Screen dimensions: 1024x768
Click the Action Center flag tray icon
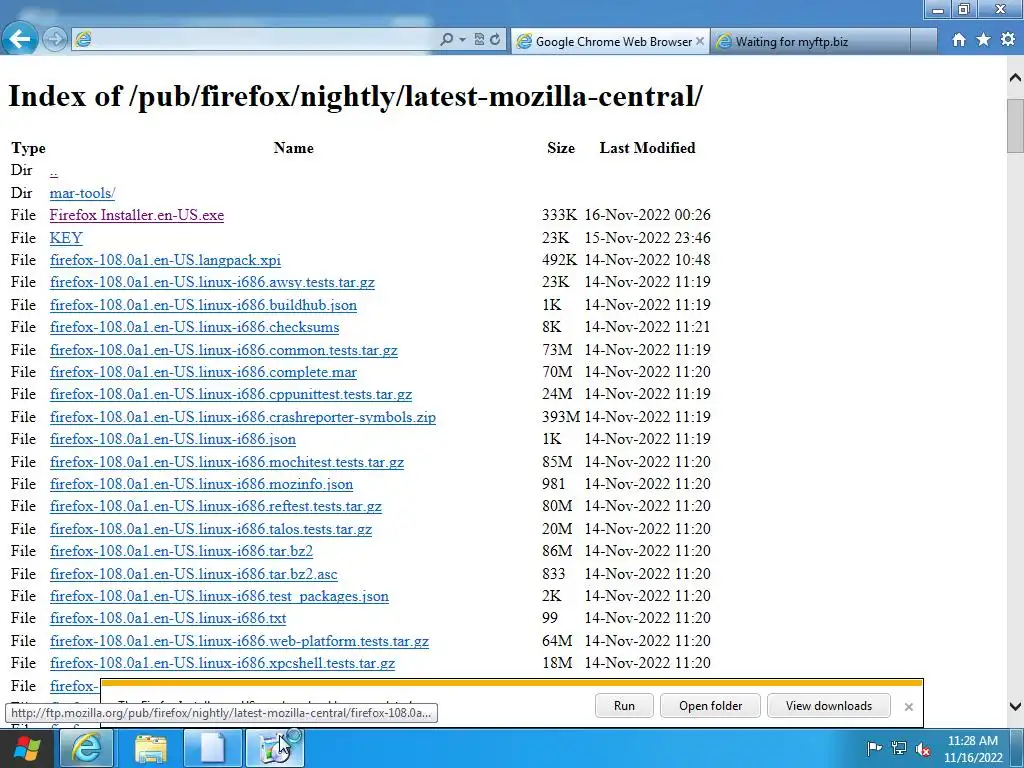tap(874, 748)
